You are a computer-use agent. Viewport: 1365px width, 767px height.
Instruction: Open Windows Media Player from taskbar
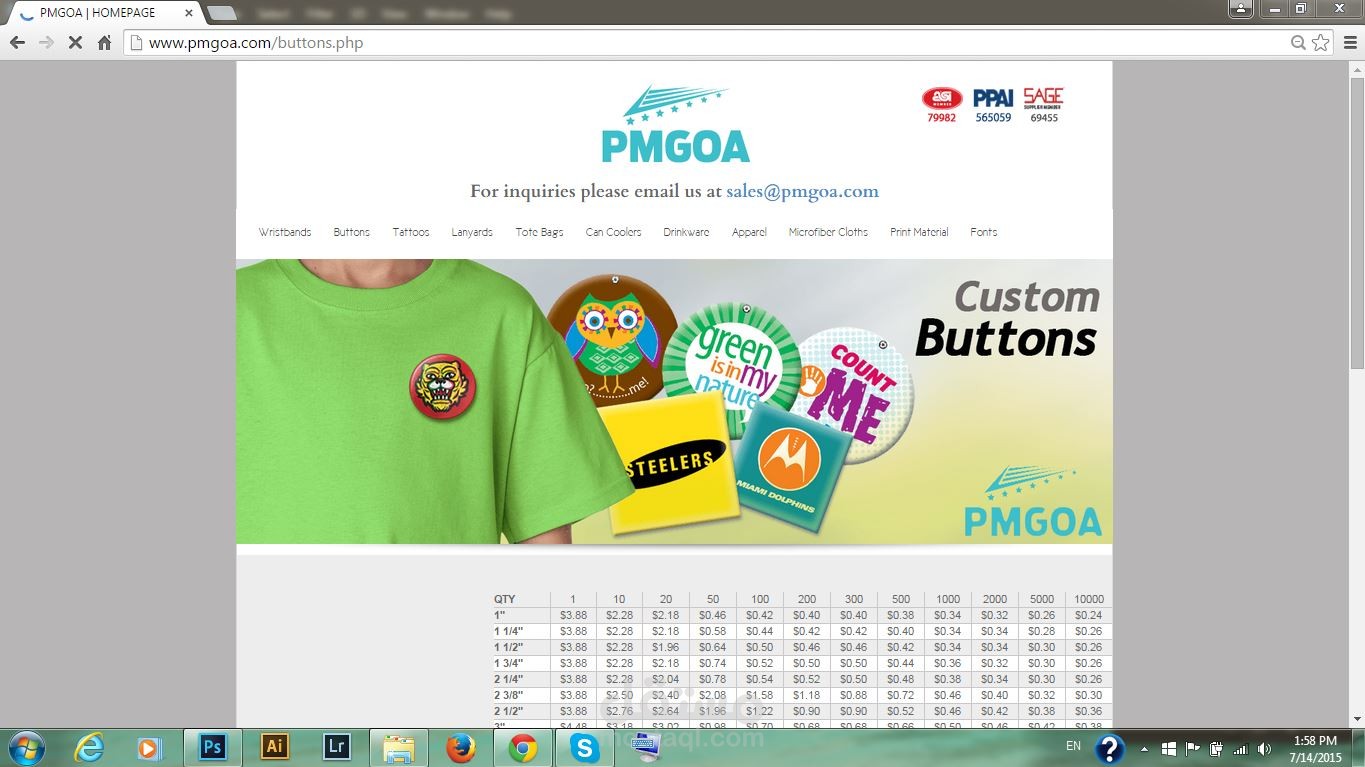(x=149, y=748)
